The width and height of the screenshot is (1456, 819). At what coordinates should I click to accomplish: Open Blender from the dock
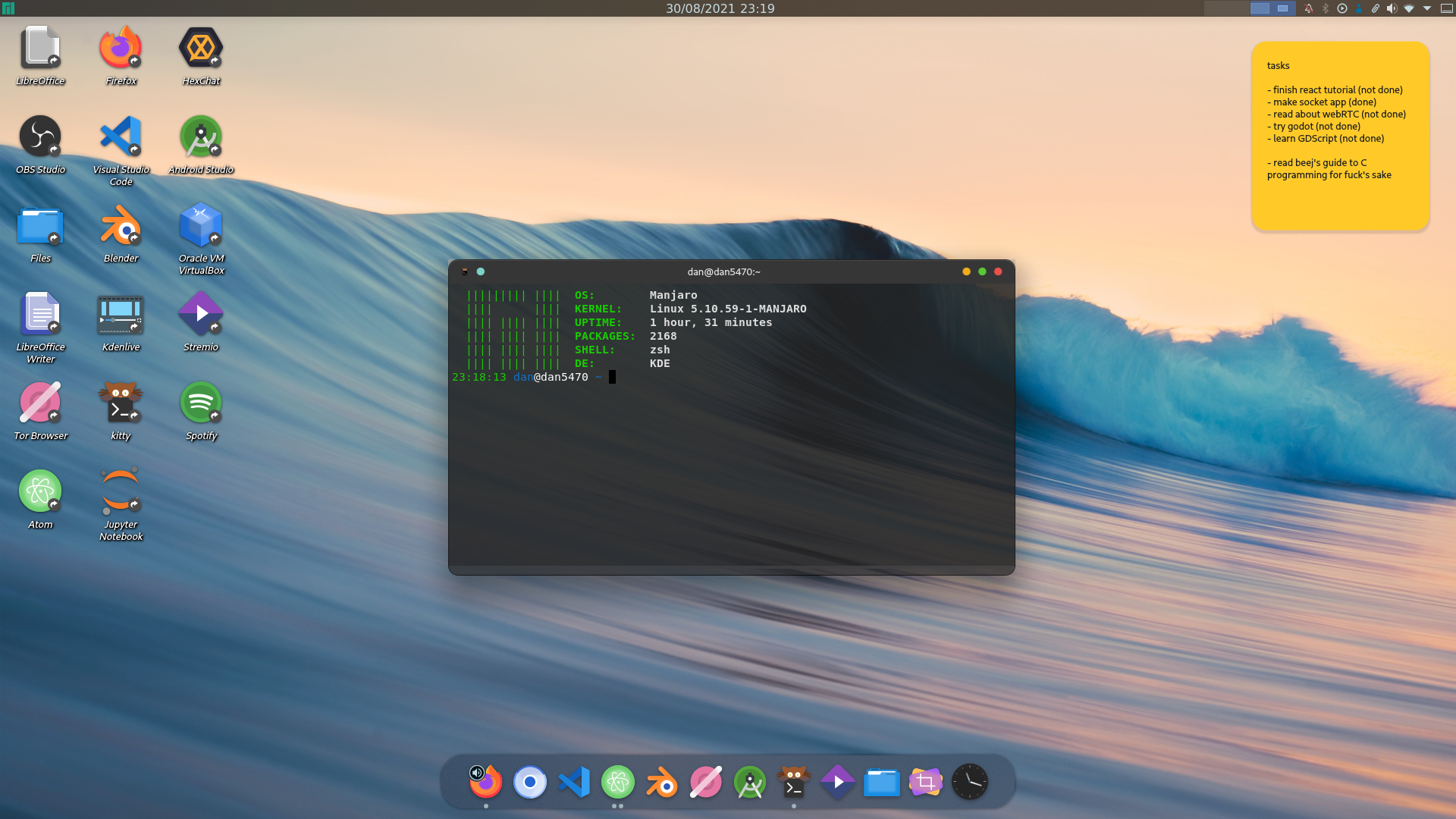tap(661, 782)
